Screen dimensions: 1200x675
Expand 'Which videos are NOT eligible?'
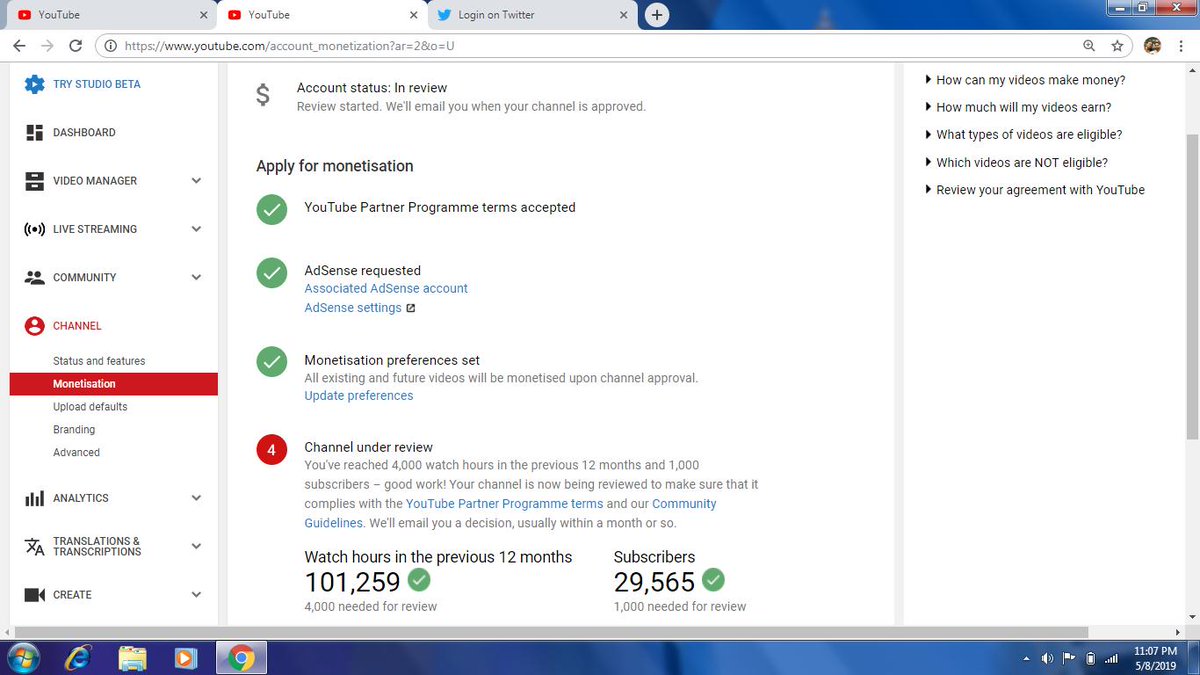point(1016,162)
